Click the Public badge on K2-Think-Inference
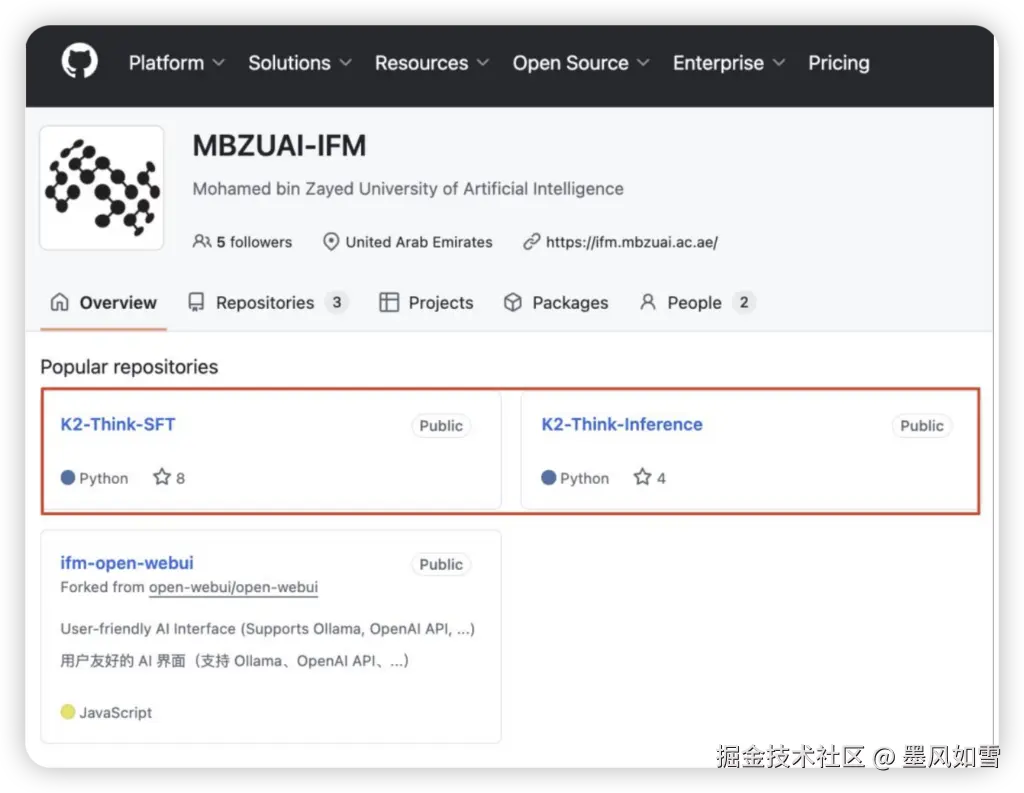 click(x=921, y=426)
